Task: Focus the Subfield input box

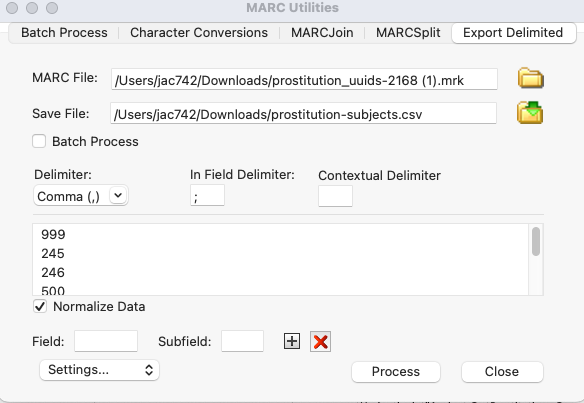Action: point(242,341)
